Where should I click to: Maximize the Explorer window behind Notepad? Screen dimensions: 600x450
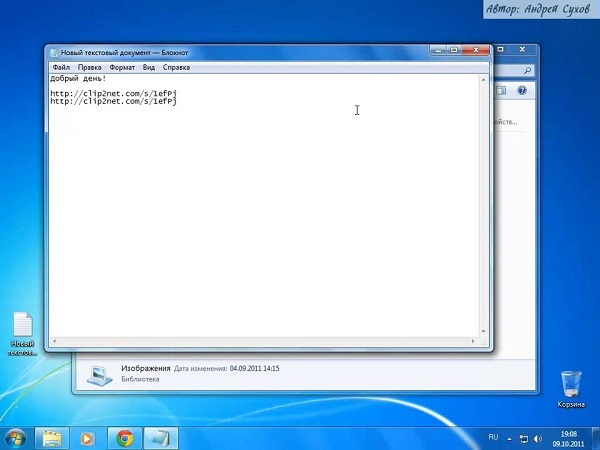click(x=501, y=49)
